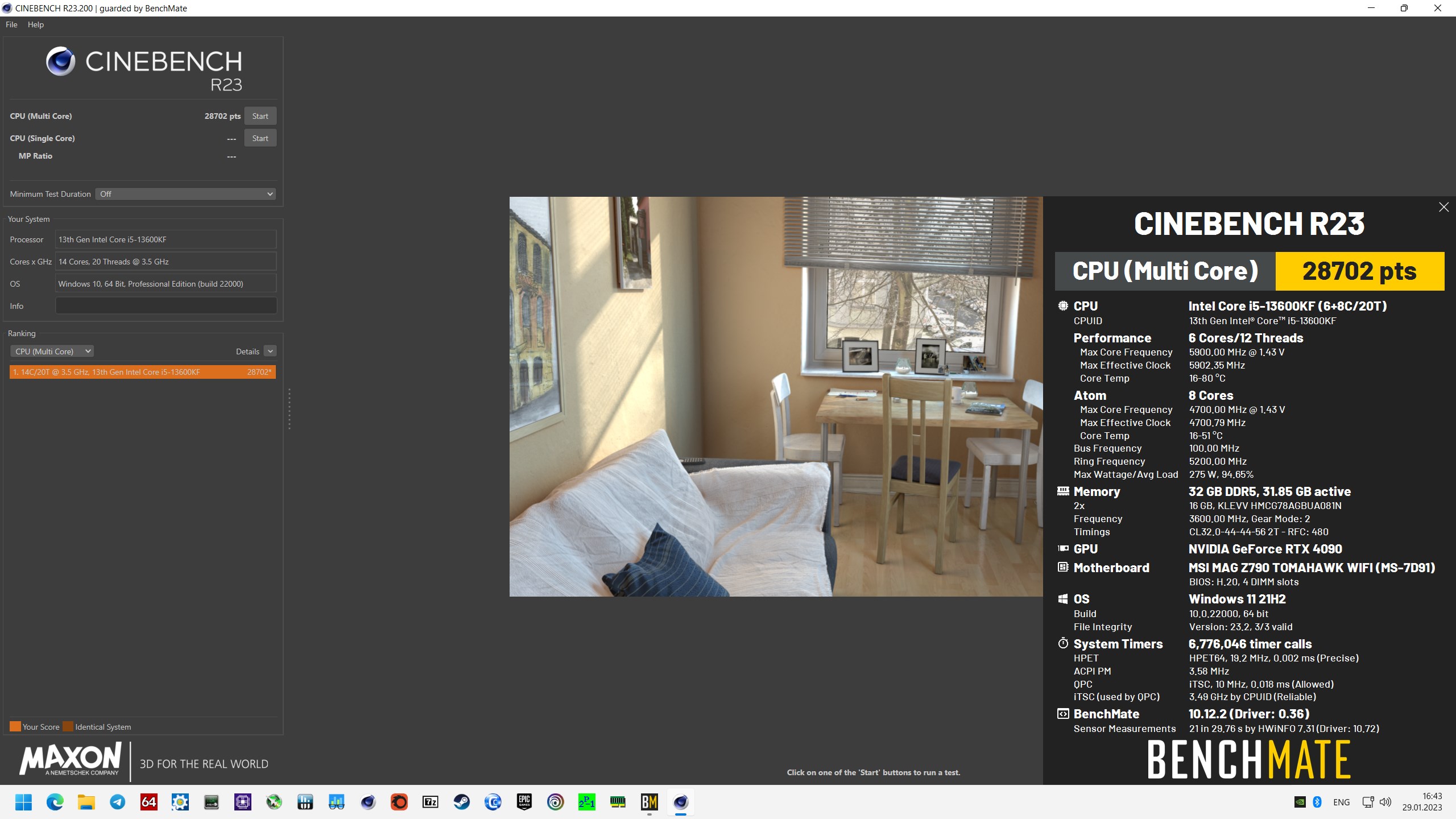Open the bar-chart HWiNFO style icon on taskbar
This screenshot has height=819, width=1456.
(x=305, y=802)
